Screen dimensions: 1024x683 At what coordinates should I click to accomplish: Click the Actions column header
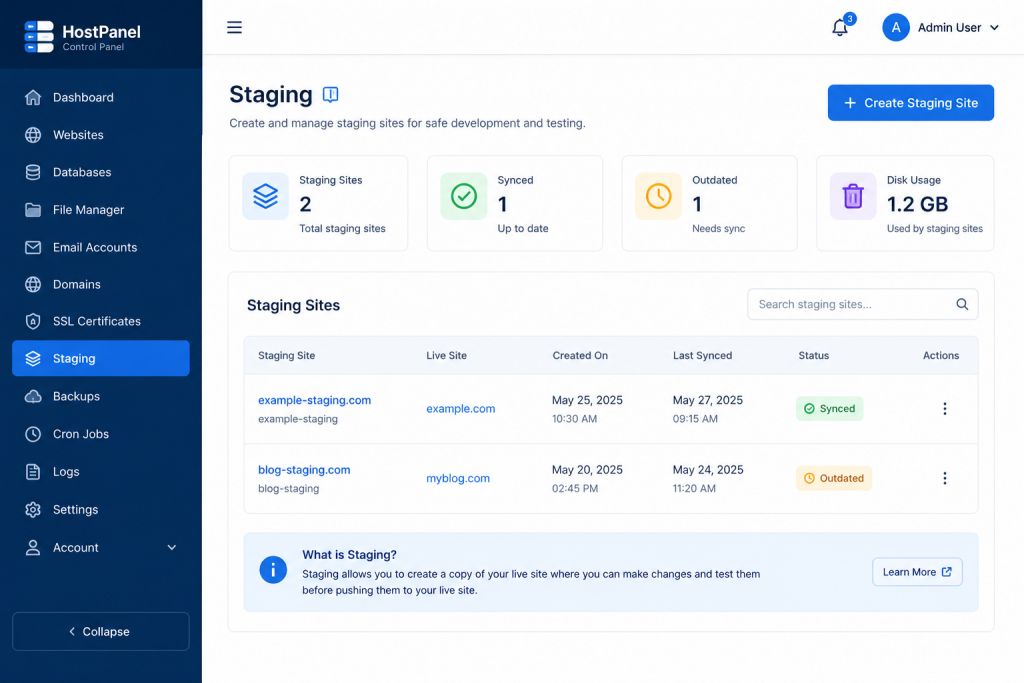click(940, 356)
